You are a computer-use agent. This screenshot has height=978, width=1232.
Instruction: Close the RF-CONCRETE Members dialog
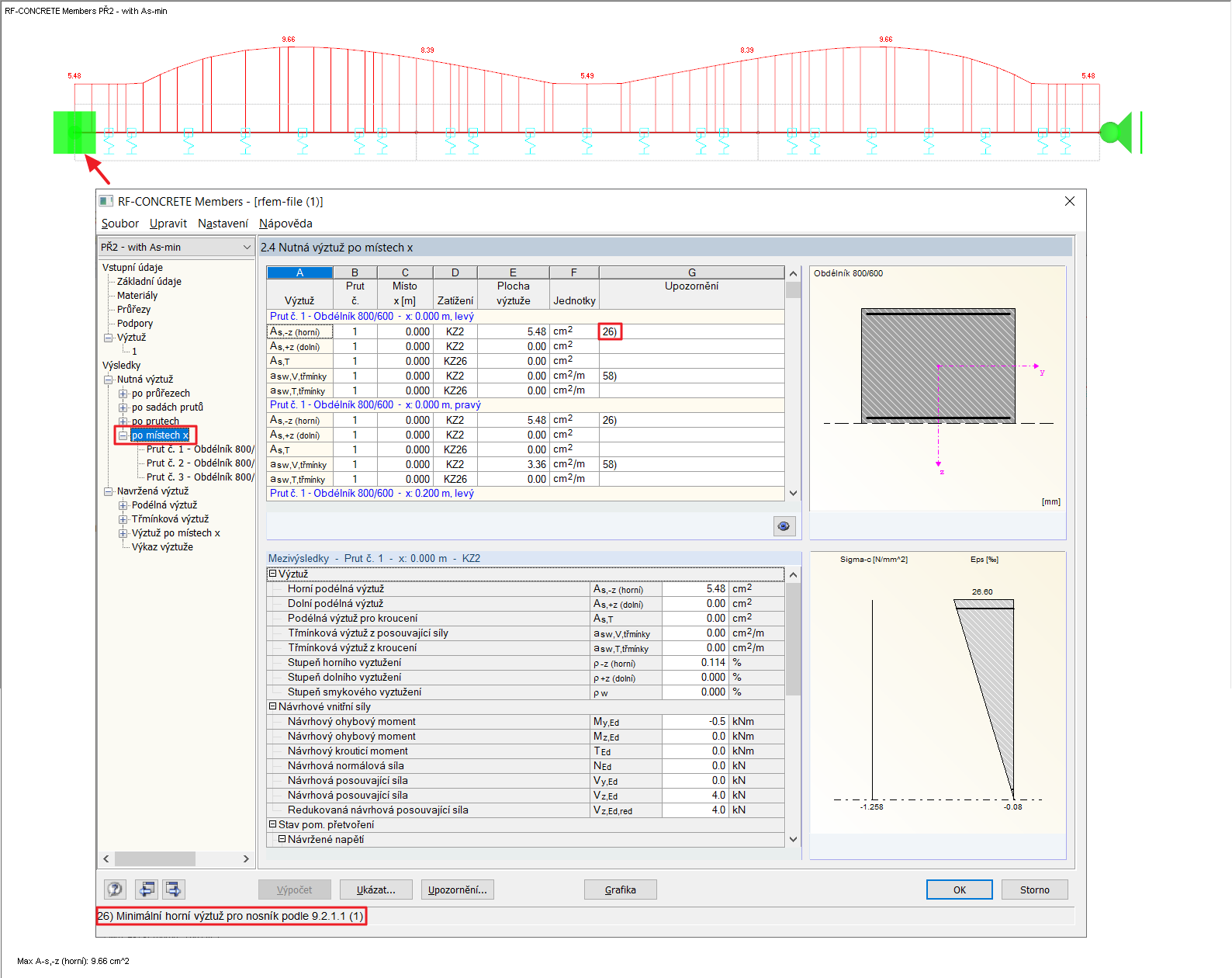(1070, 201)
